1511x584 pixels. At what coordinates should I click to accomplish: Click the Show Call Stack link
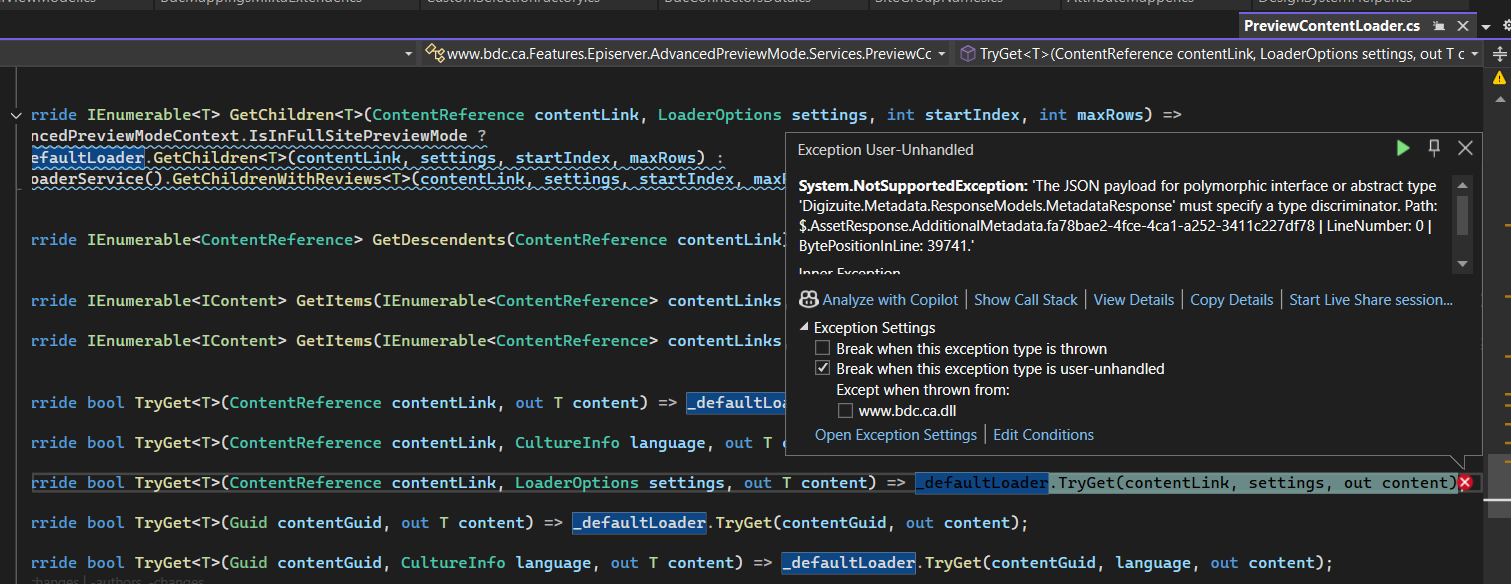click(1025, 300)
